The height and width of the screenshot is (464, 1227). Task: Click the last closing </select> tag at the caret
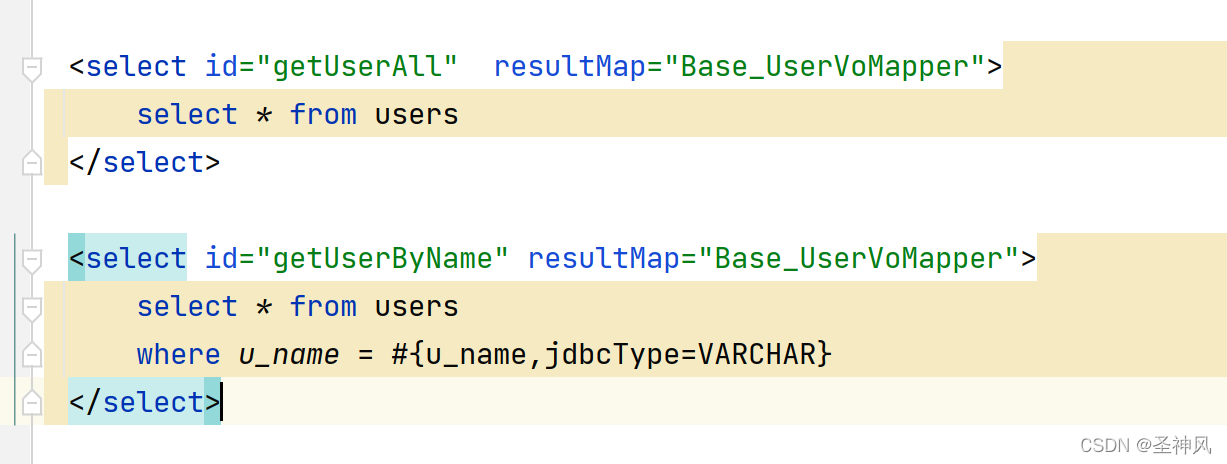(x=144, y=402)
